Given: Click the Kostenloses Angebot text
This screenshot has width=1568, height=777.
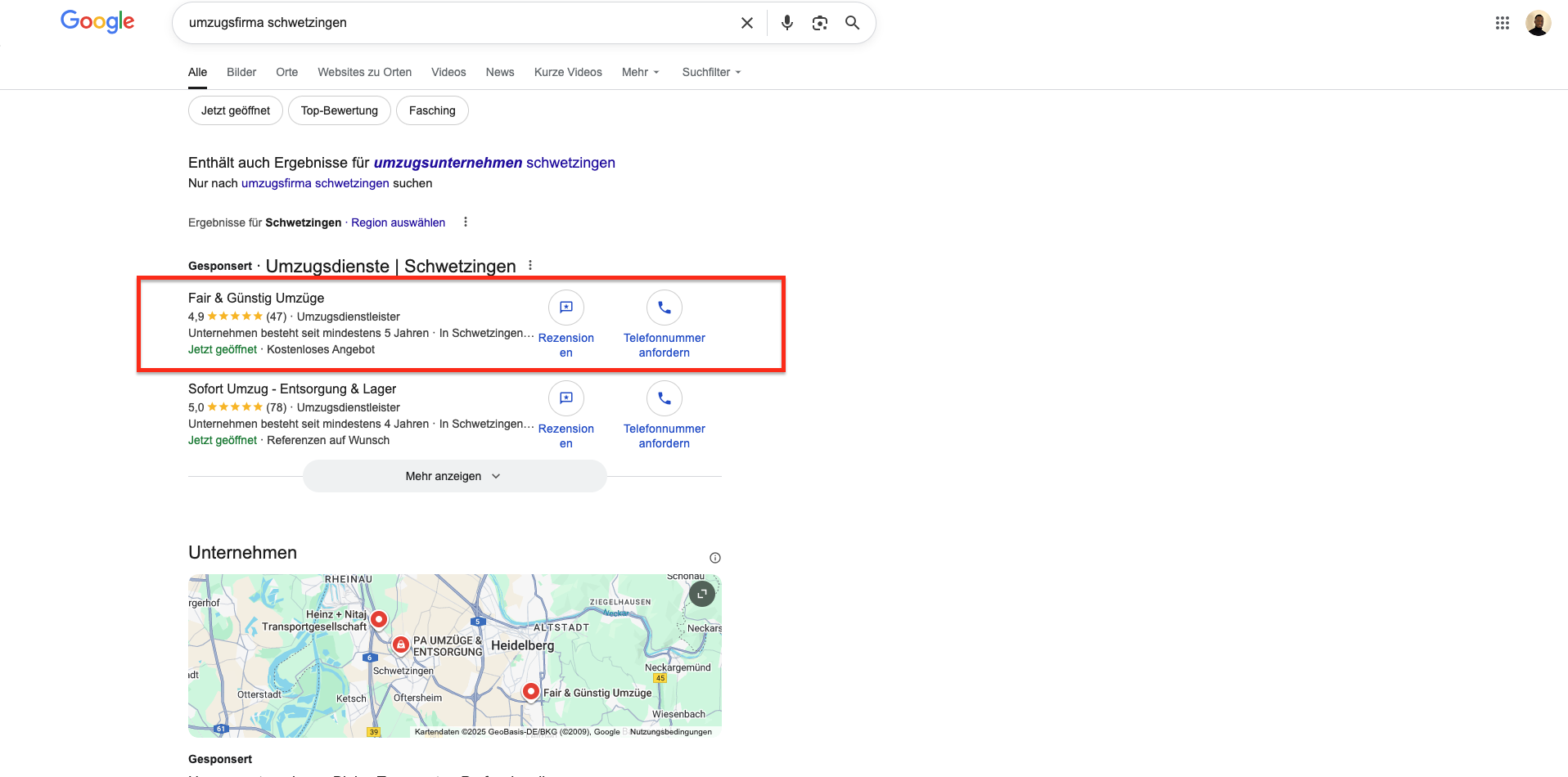Looking at the screenshot, I should [321, 349].
